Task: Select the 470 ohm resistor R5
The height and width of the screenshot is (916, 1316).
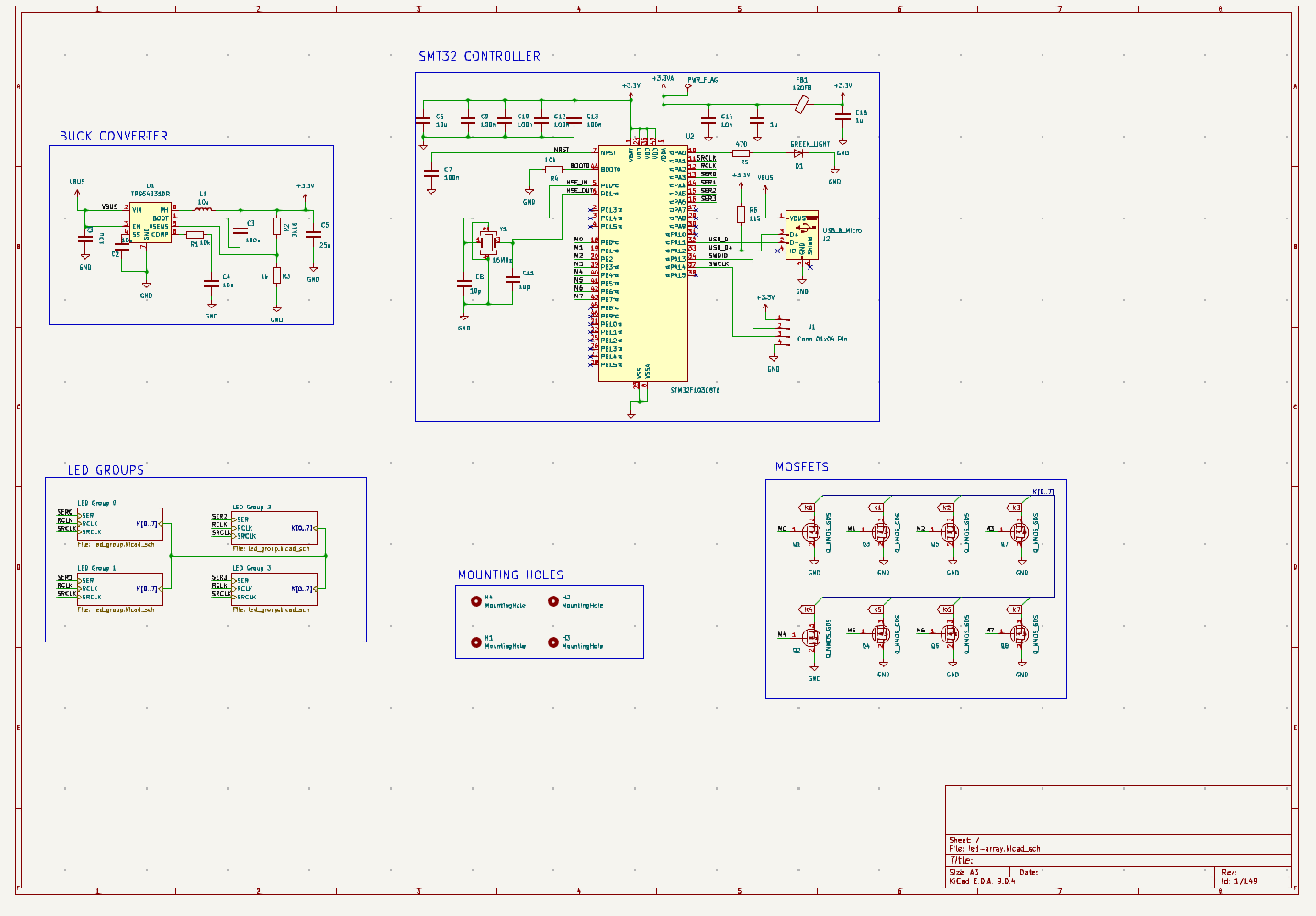Action: coord(742,153)
